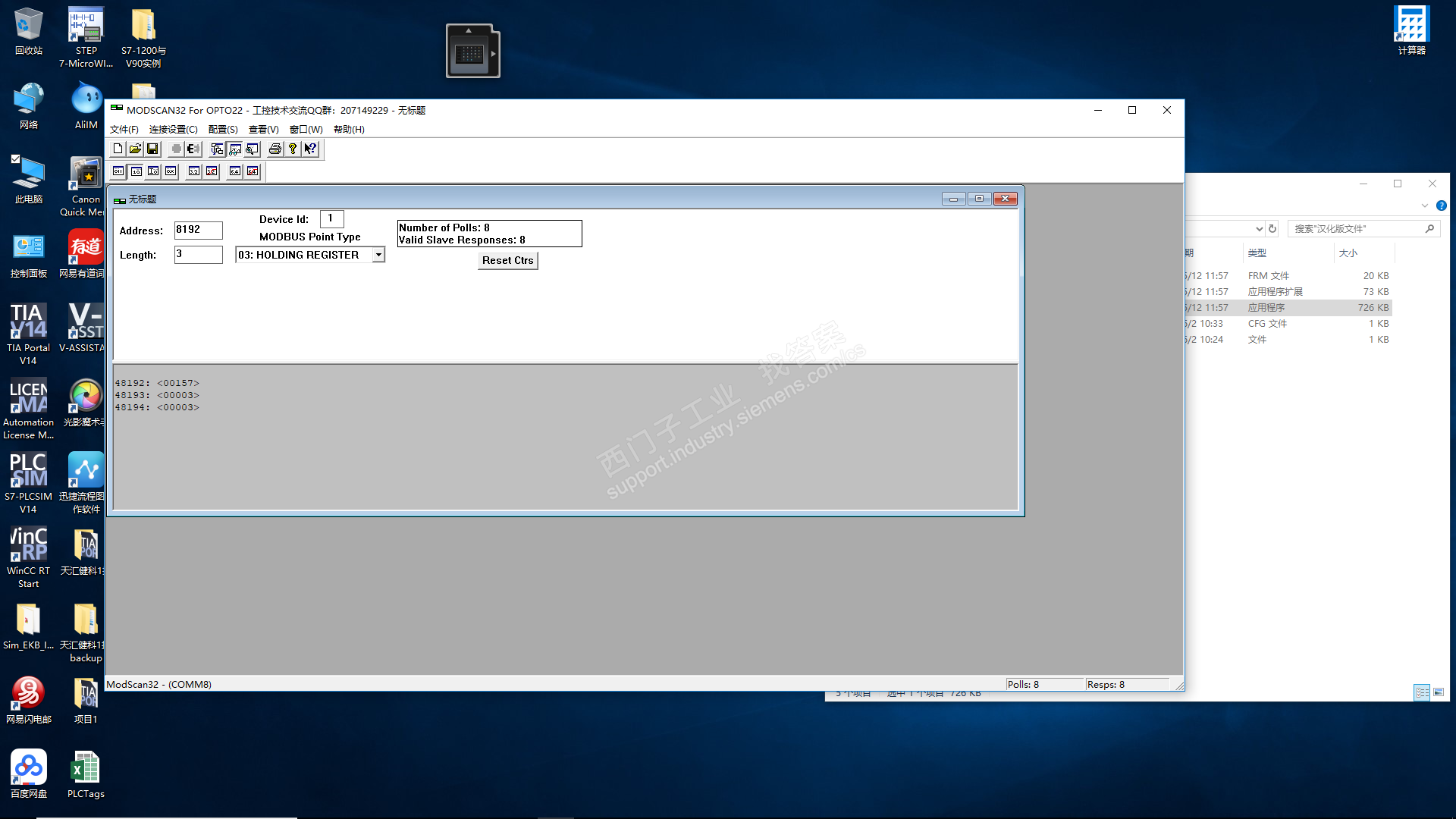Toggle binary display format button
Viewport: 1456px width, 819px height.
tap(119, 171)
